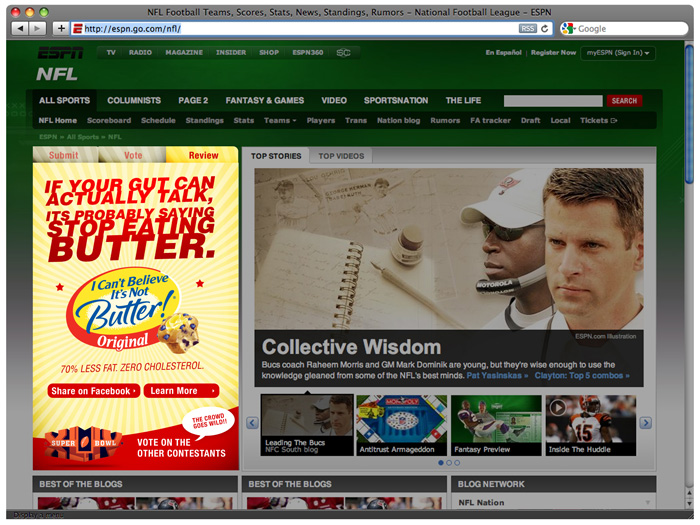Viewport: 700px width, 525px height.
Task: Click the Safari forward arrow button
Action: tap(37, 29)
